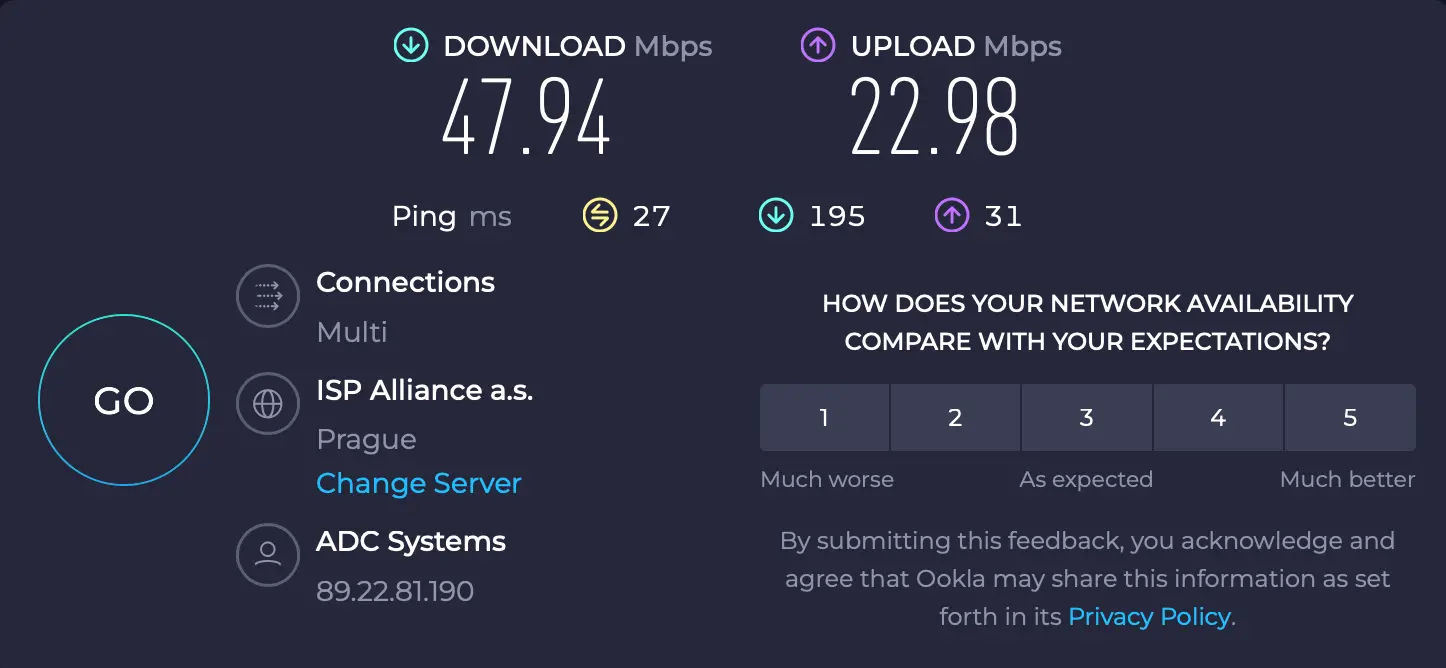Click the GO button to start test

tap(124, 401)
